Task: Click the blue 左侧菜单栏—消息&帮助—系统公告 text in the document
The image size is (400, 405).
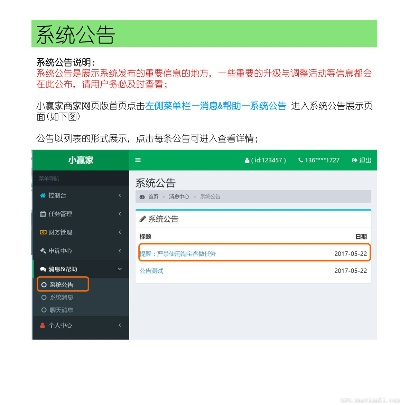Action: pyautogui.click(x=216, y=106)
